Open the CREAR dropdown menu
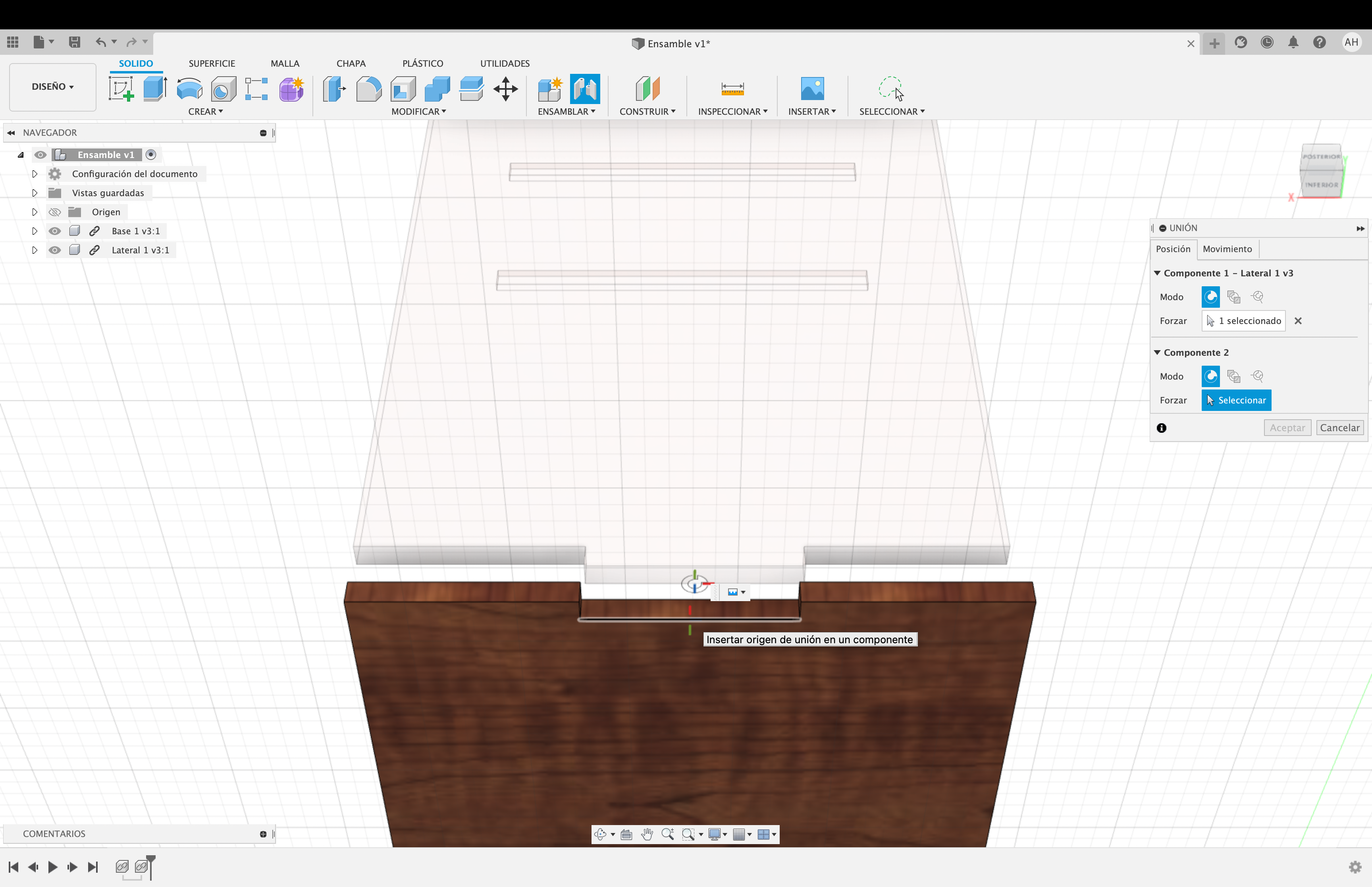1372x887 pixels. (206, 112)
